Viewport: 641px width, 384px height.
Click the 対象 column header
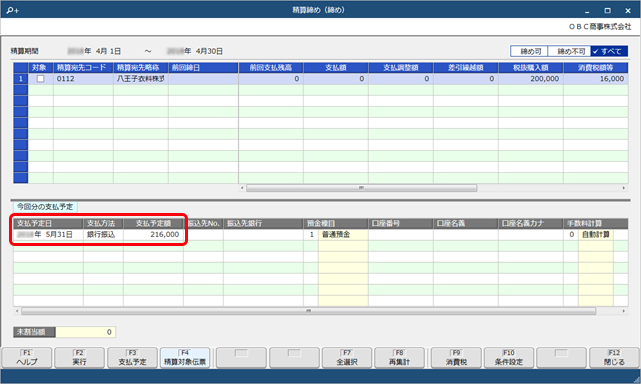click(x=40, y=68)
